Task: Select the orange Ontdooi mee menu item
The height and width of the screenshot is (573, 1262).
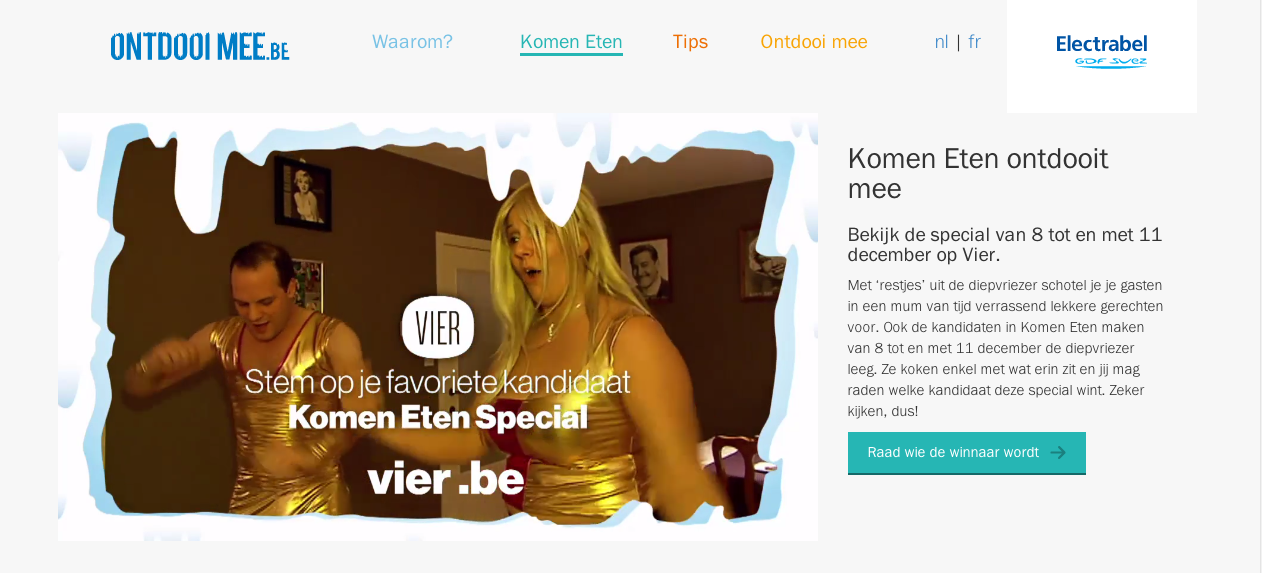Action: point(813,42)
